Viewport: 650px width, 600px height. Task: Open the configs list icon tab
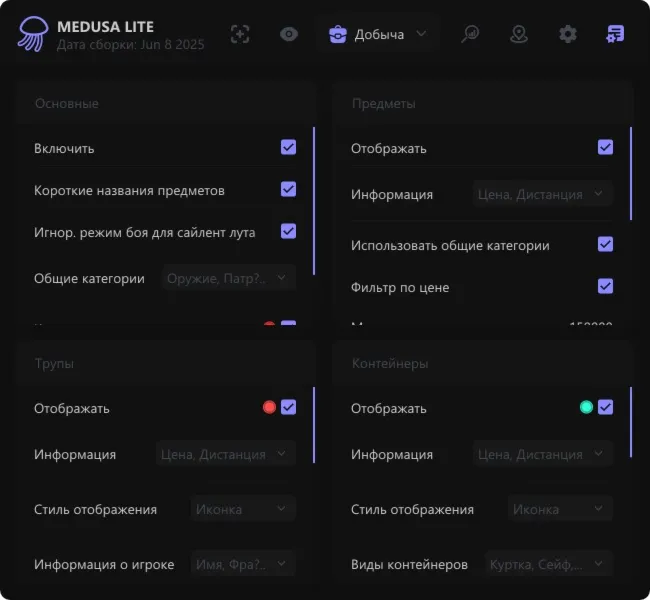615,34
